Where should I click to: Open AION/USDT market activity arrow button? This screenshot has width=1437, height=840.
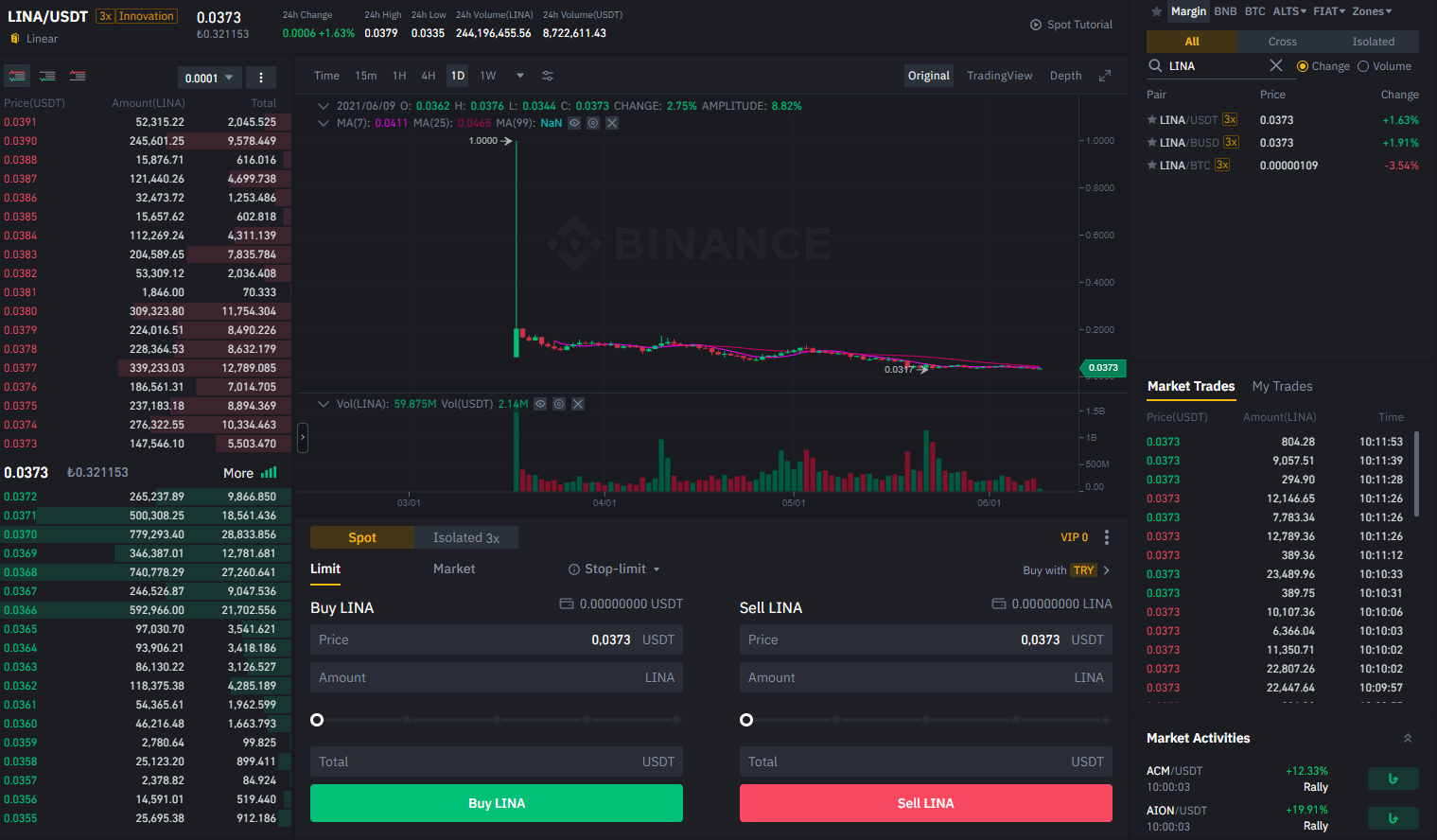(1393, 818)
